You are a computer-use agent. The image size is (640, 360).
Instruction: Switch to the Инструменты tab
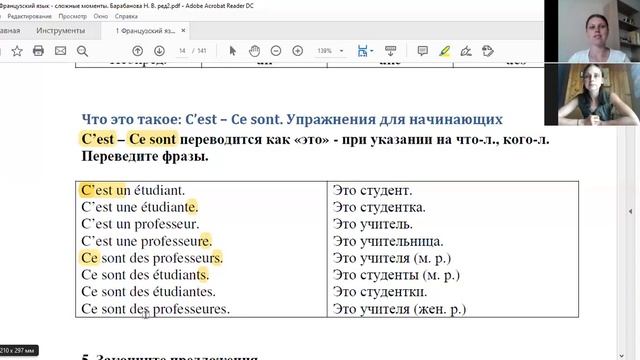[61, 31]
